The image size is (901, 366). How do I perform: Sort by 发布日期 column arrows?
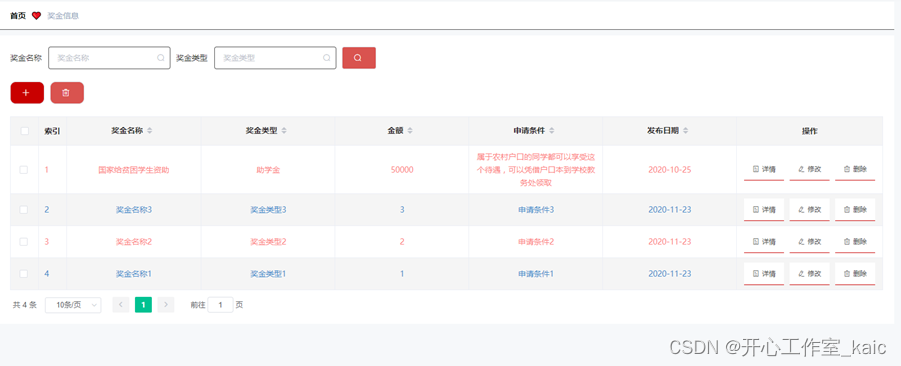click(686, 131)
